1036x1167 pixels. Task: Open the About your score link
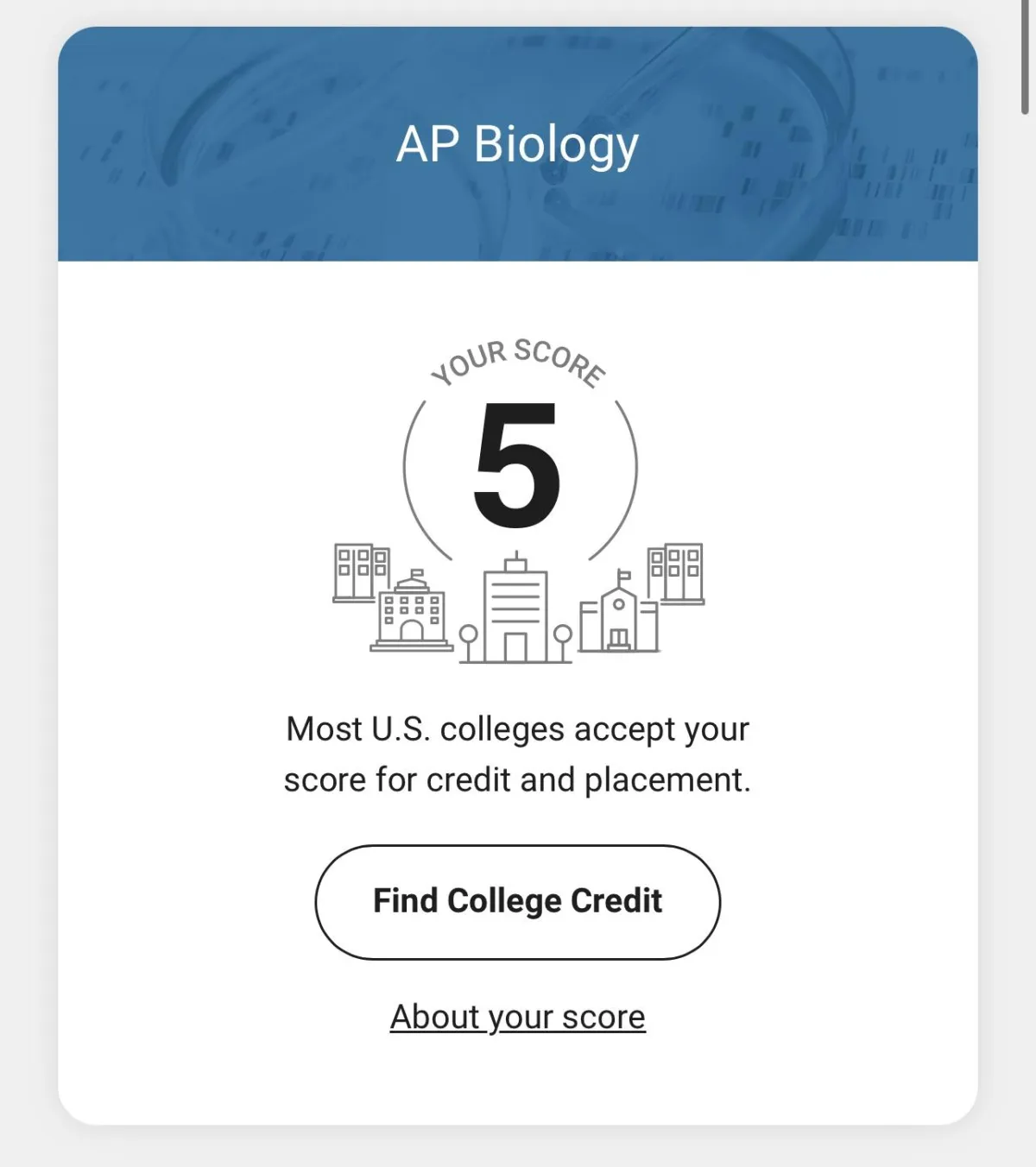click(517, 1017)
